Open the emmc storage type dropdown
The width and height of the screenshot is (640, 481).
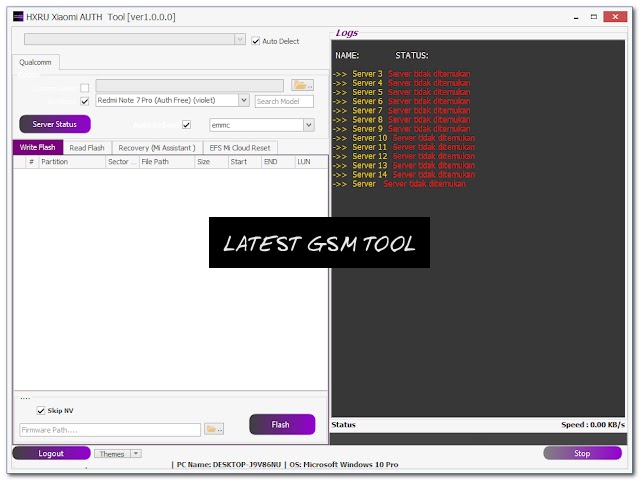click(x=309, y=125)
